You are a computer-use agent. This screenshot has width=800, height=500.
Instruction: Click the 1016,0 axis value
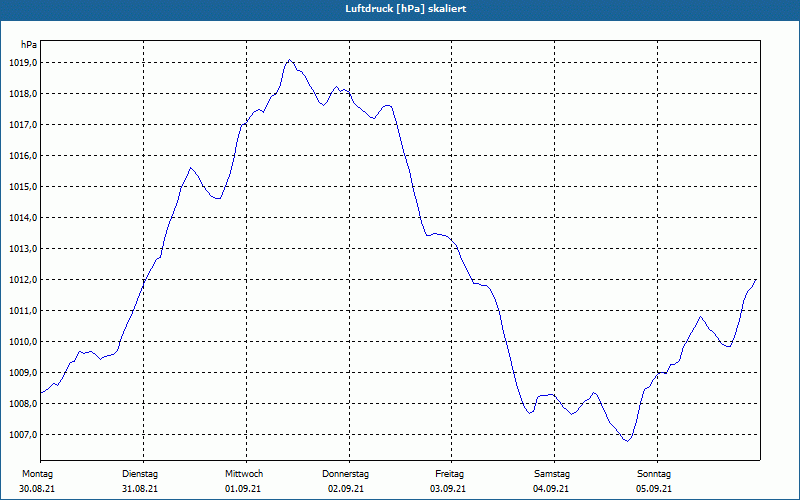23,156
